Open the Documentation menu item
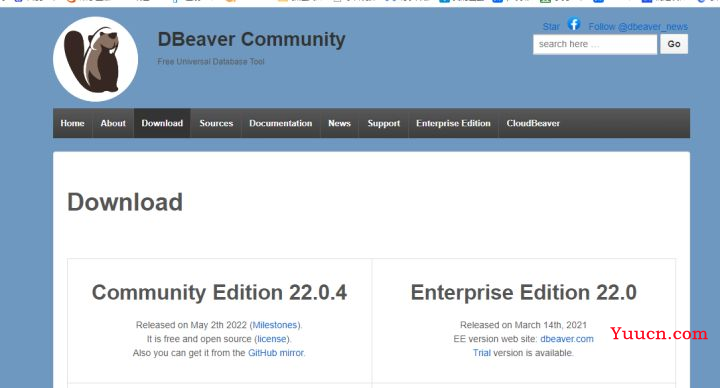The image size is (720, 388). (x=281, y=123)
